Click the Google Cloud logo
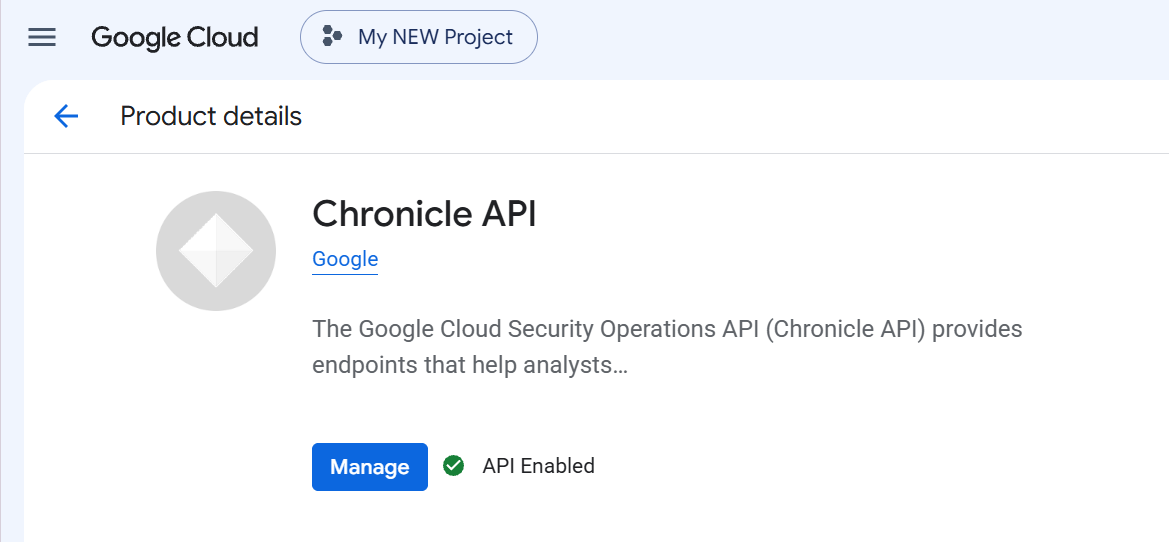The height and width of the screenshot is (542, 1169). [x=174, y=37]
